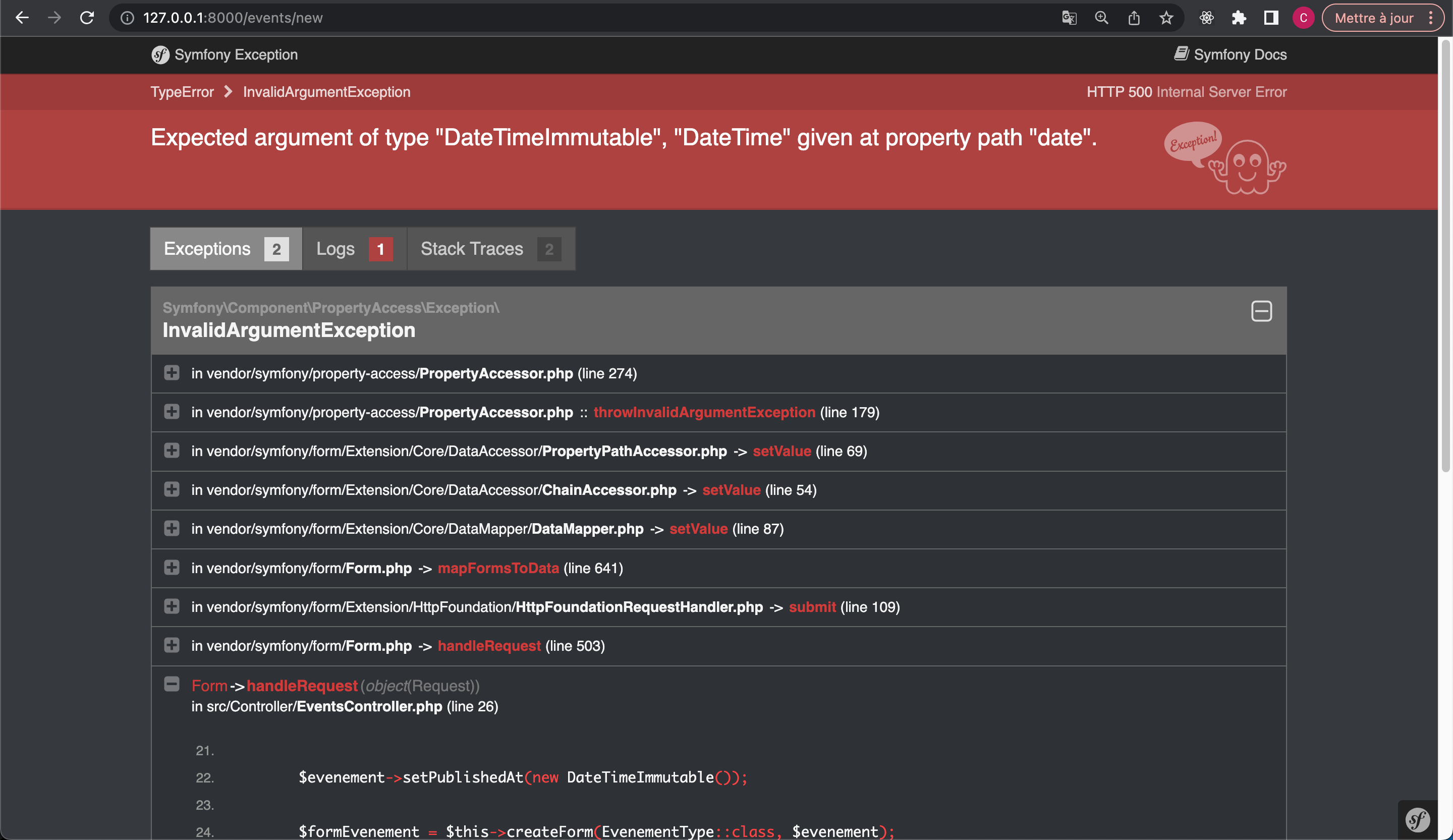The width and height of the screenshot is (1453, 840).
Task: Switch to the Logs tab
Action: pos(354,249)
